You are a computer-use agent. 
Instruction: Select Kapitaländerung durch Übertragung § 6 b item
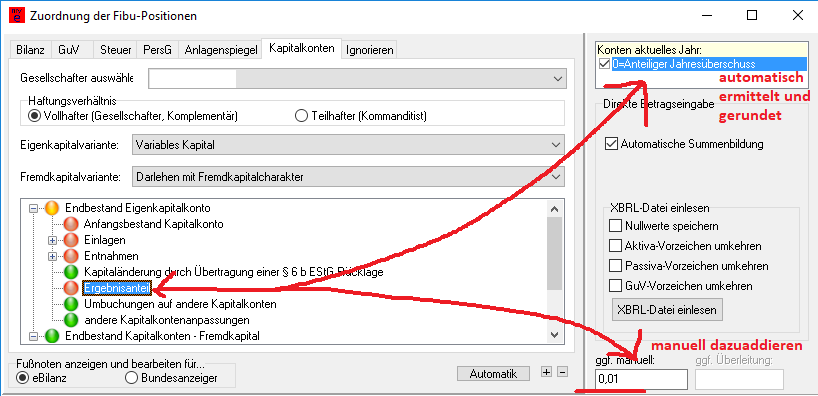(x=234, y=272)
